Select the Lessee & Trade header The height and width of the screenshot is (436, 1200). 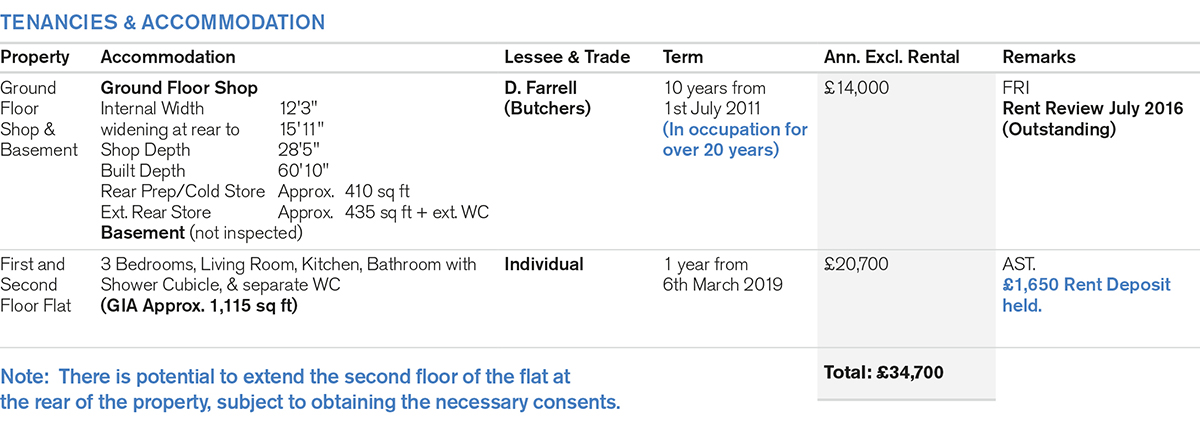pos(567,58)
